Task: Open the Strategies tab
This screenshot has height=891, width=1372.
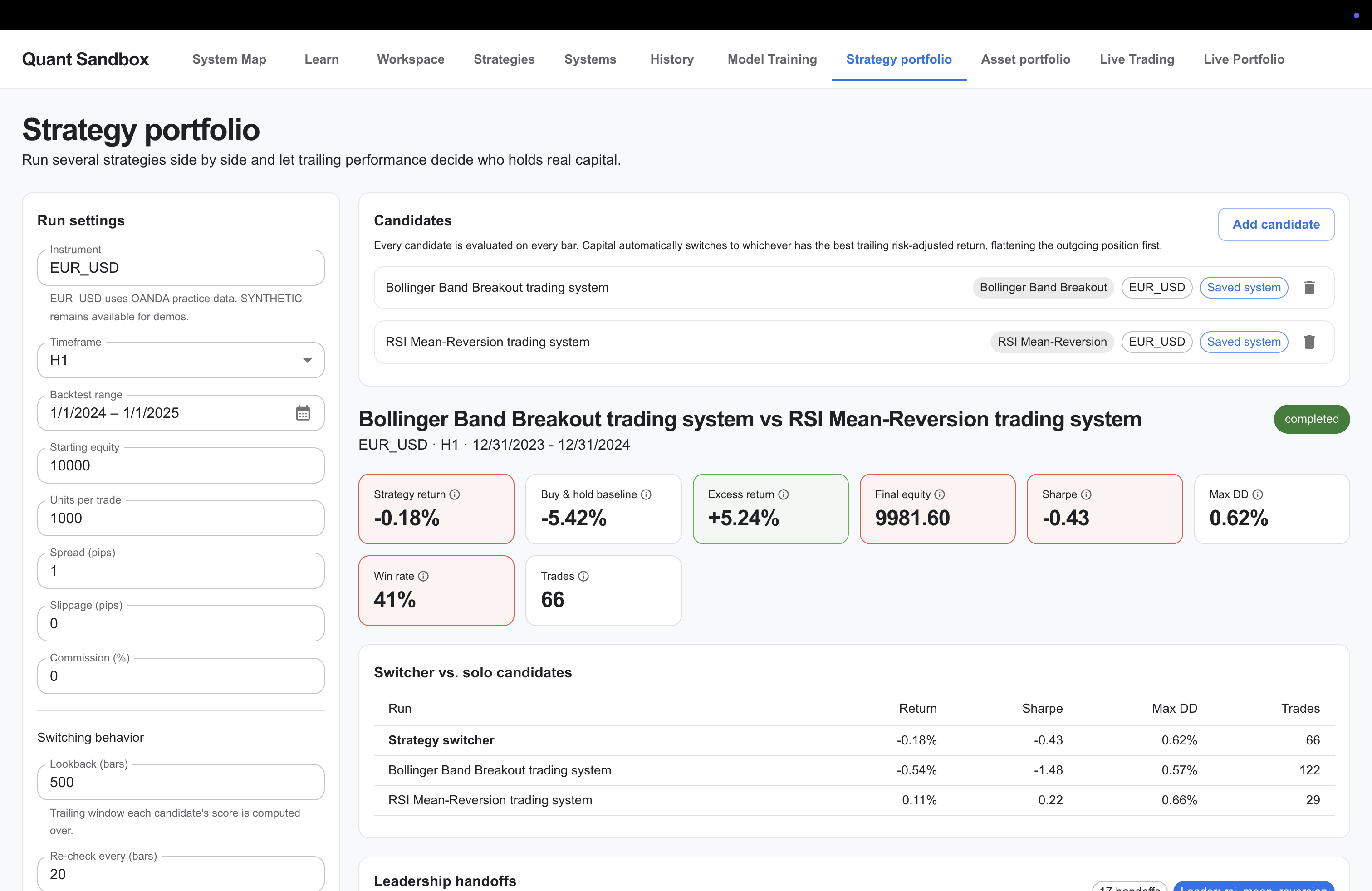Action: tap(504, 59)
